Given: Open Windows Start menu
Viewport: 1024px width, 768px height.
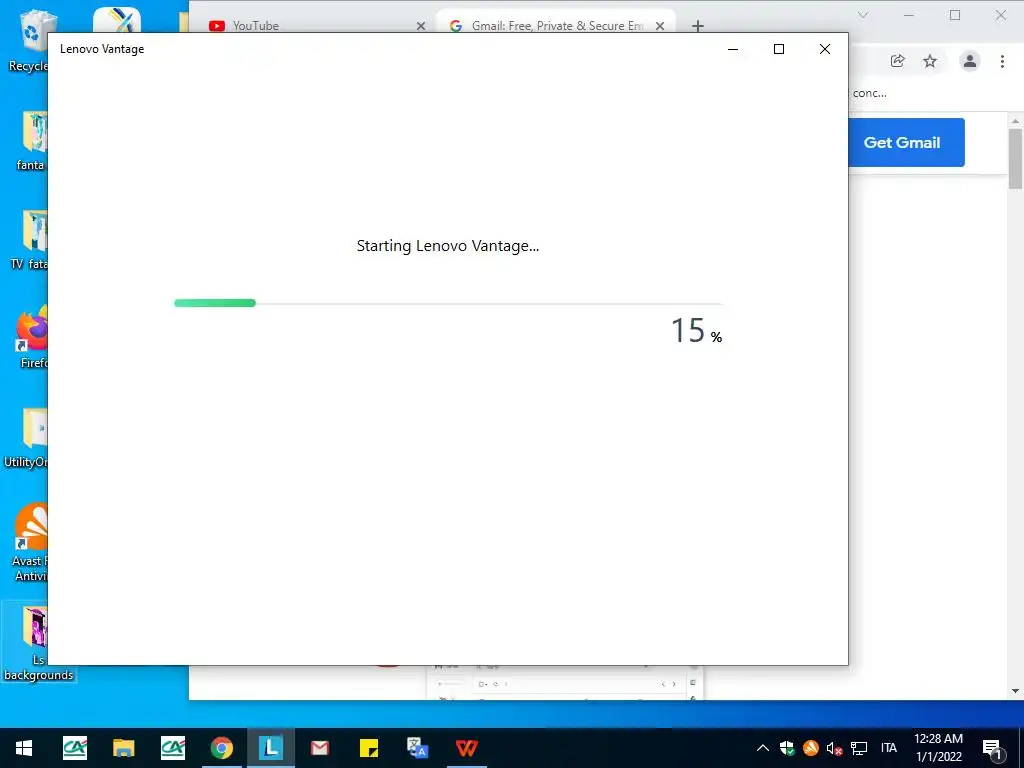Looking at the screenshot, I should [x=24, y=748].
